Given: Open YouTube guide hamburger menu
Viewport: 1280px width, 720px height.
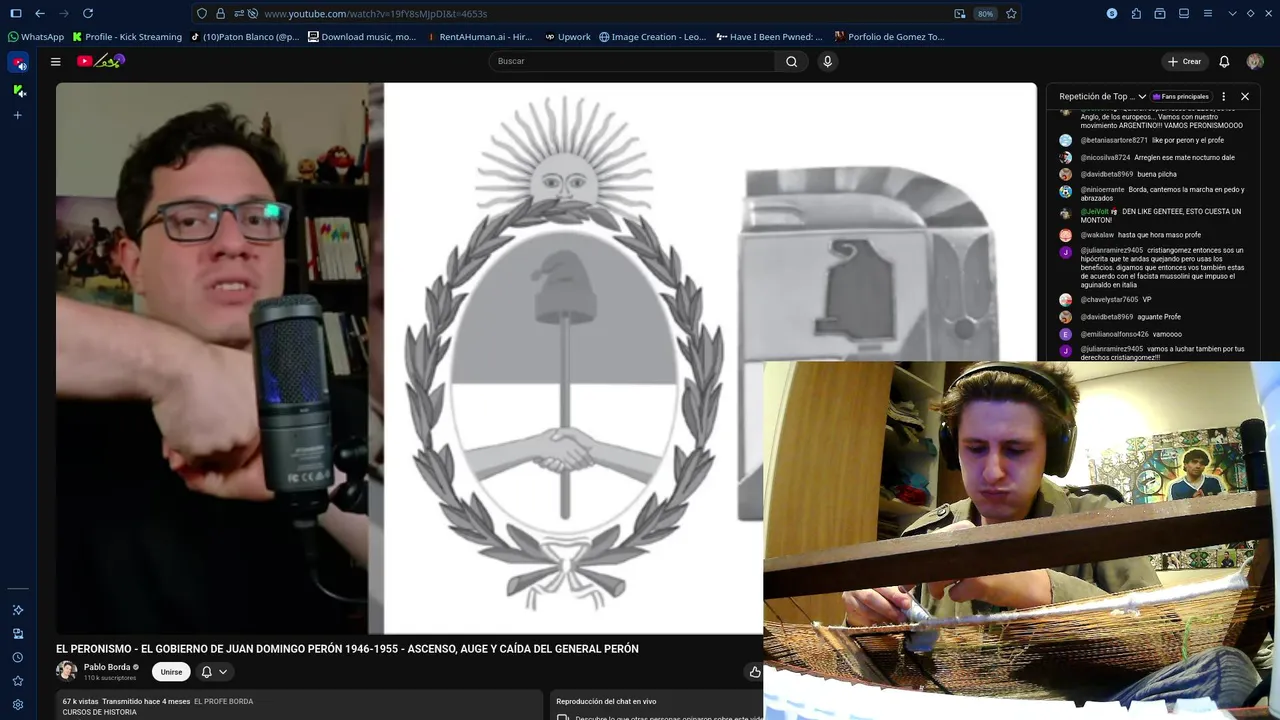Looking at the screenshot, I should [x=56, y=61].
